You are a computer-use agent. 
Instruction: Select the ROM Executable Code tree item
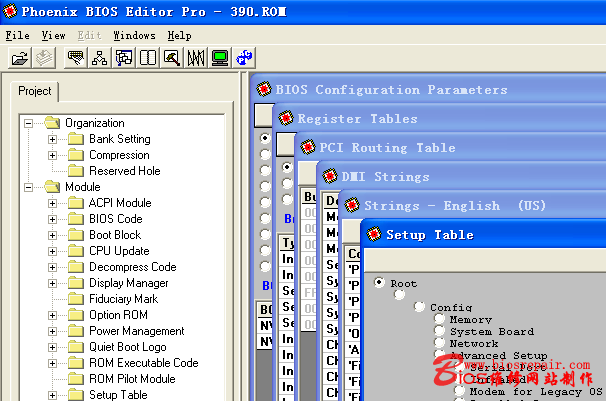click(143, 363)
